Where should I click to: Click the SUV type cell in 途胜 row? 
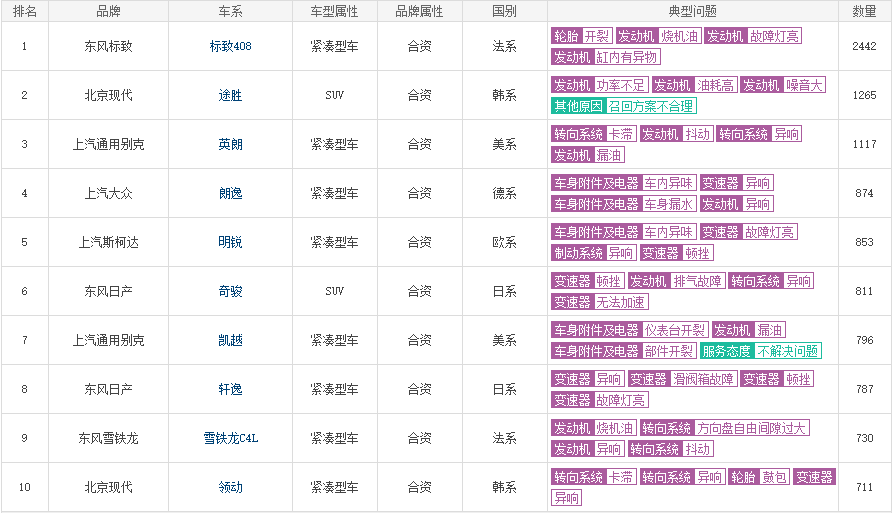334,95
